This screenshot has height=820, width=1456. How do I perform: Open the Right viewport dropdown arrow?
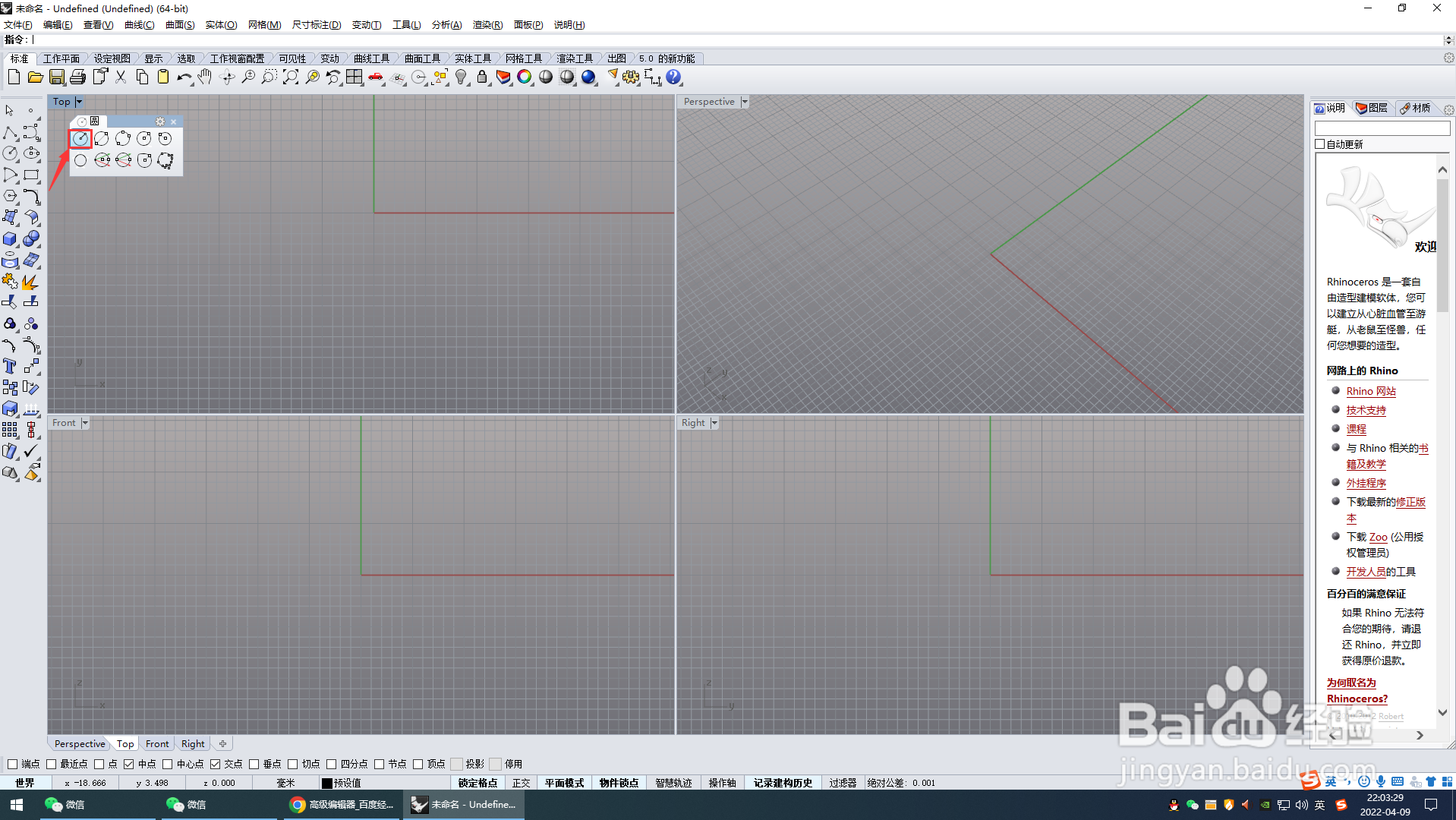pos(714,423)
